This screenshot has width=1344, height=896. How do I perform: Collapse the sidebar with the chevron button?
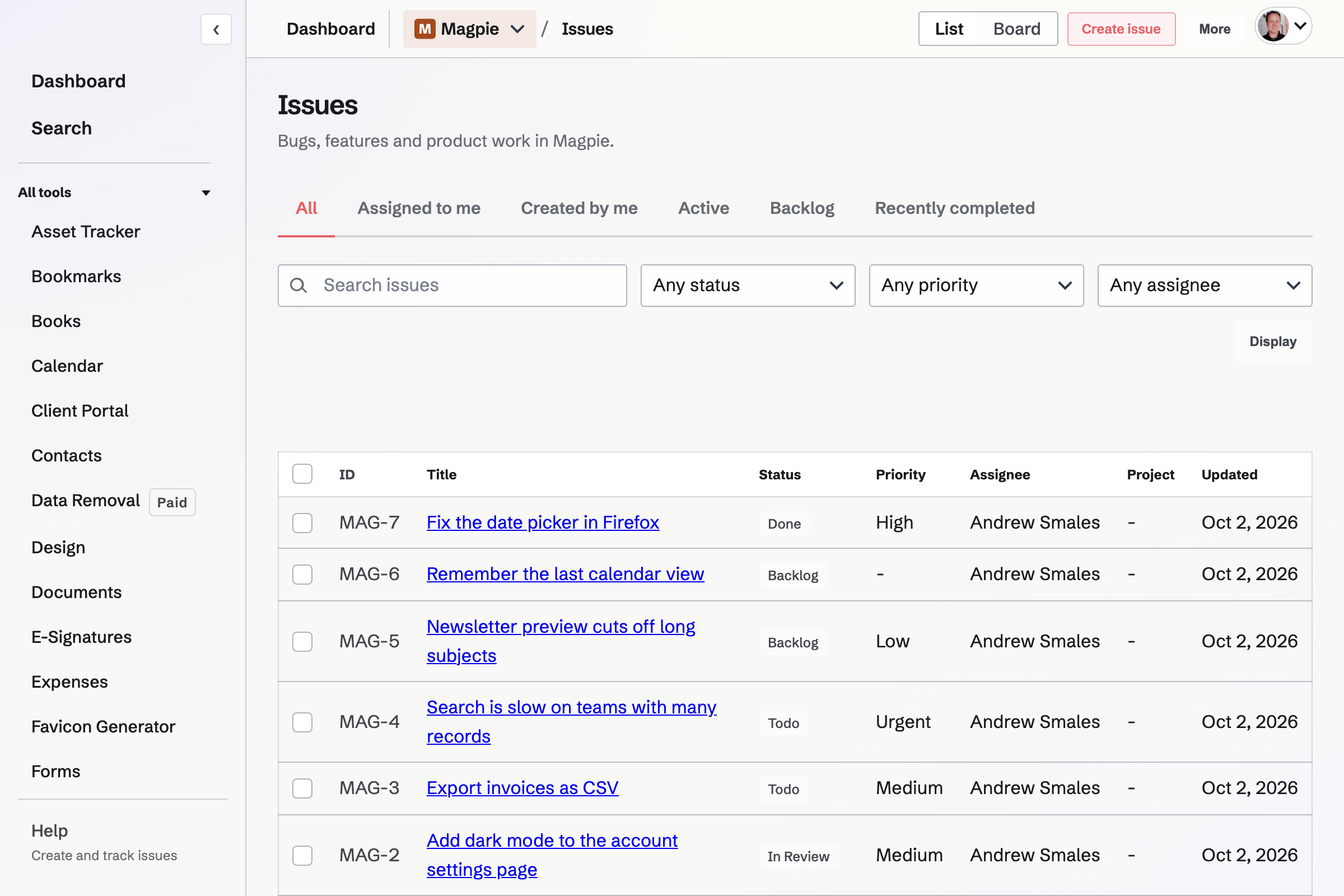pyautogui.click(x=216, y=29)
